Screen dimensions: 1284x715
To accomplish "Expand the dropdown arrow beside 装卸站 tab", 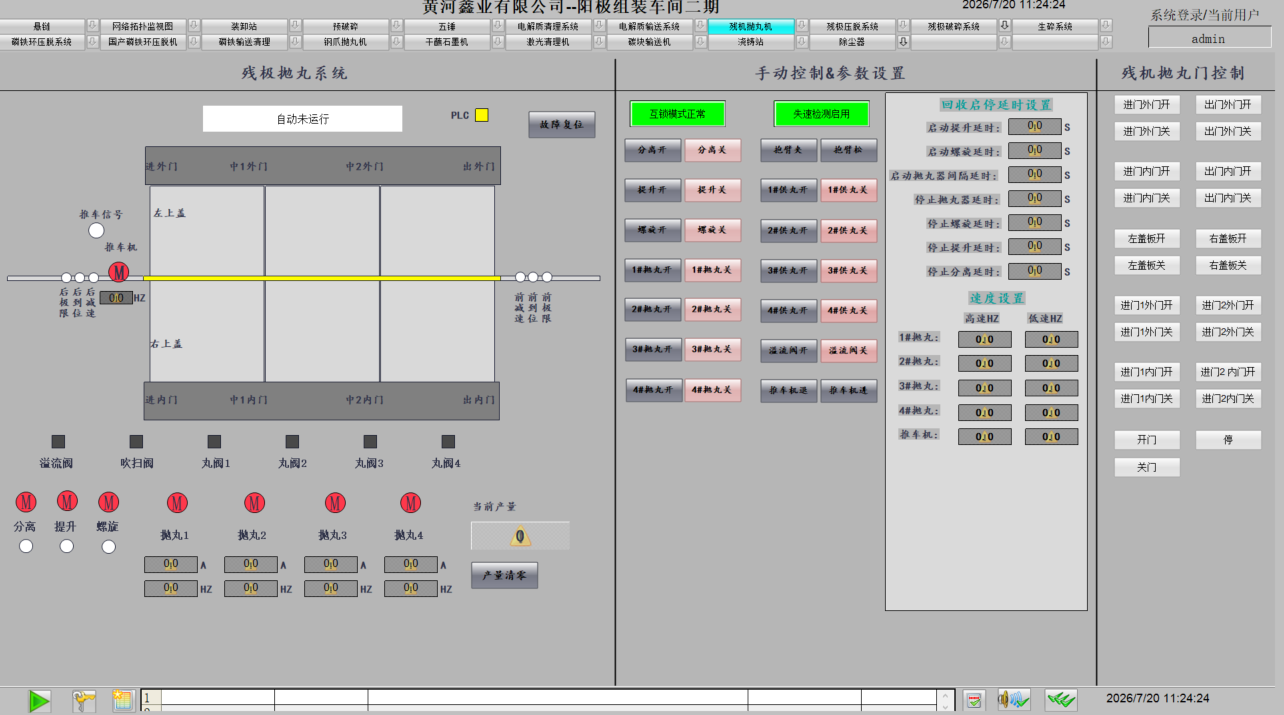I will [294, 26].
